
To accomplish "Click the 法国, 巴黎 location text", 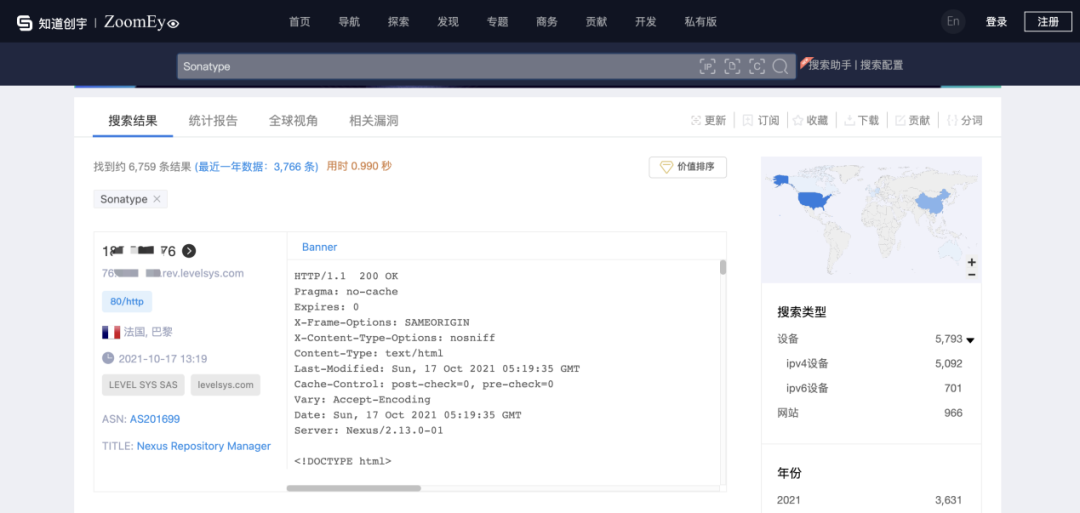I will coord(148,332).
